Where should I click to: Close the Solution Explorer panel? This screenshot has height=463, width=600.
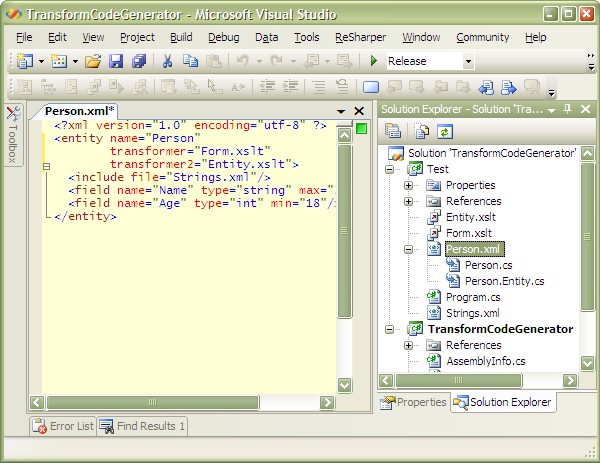pyautogui.click(x=585, y=109)
